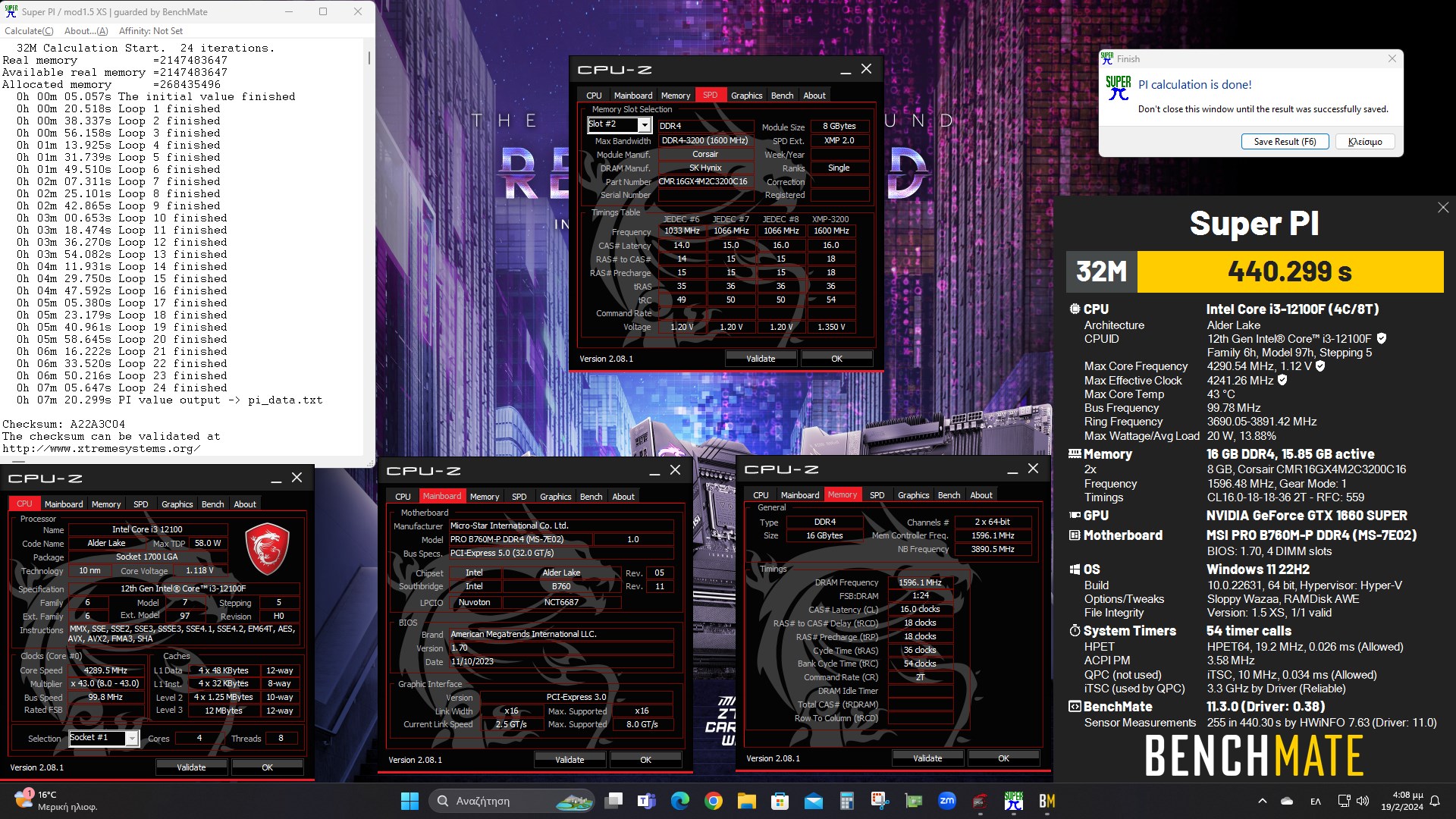The width and height of the screenshot is (1456, 819).
Task: Switch to Mainboard tab in top SPD CPU-Z window
Action: 633,96
